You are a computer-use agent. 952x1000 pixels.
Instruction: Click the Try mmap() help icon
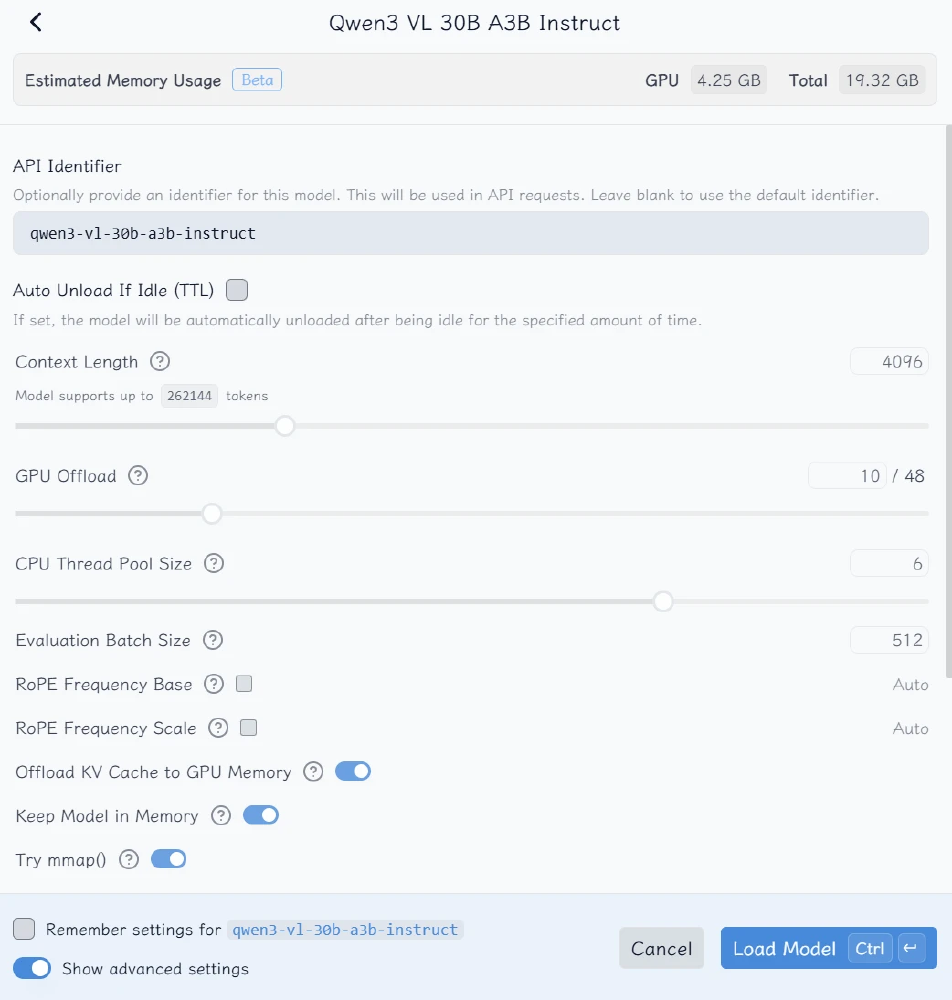click(129, 860)
